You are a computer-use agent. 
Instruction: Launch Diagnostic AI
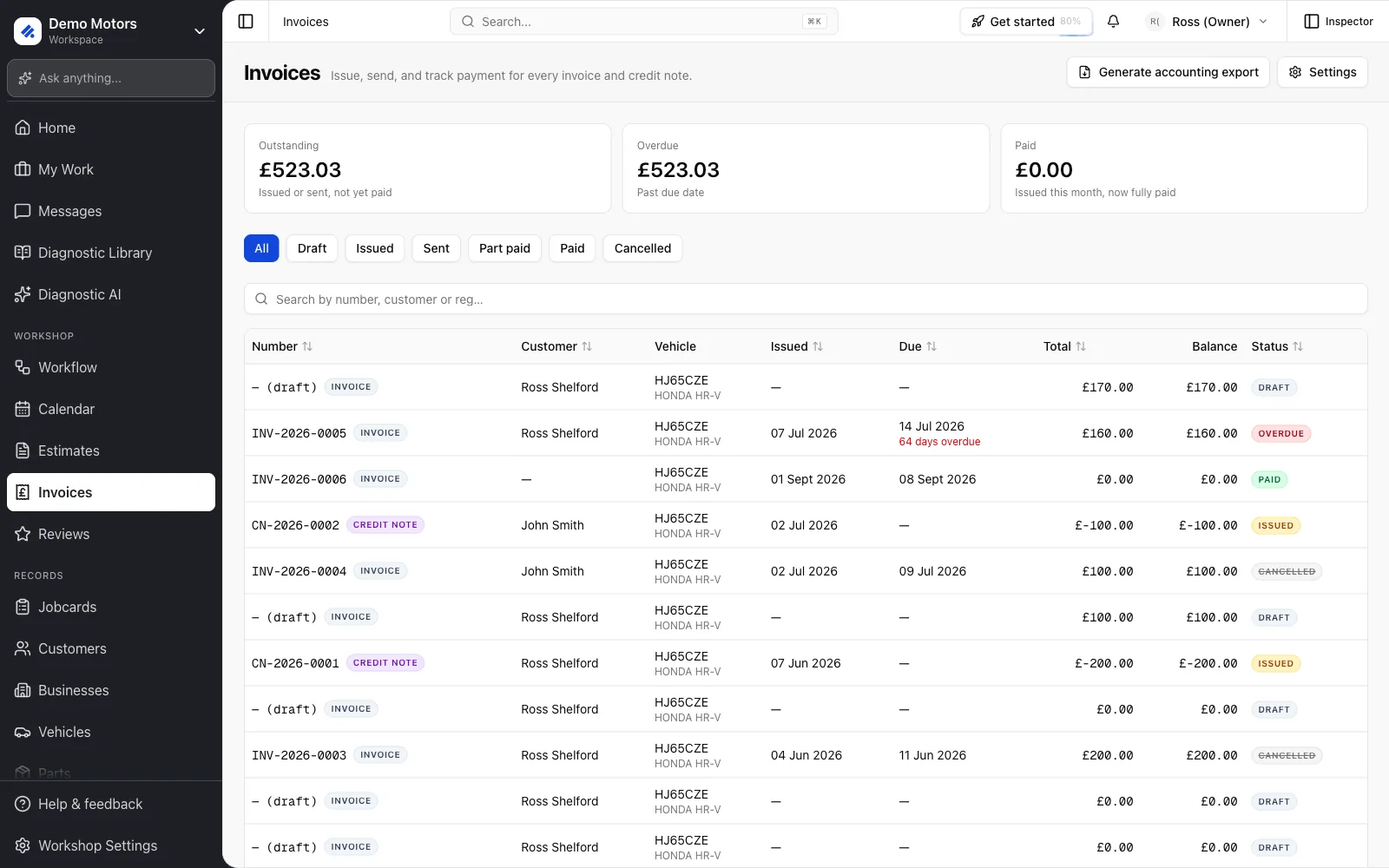(x=111, y=294)
